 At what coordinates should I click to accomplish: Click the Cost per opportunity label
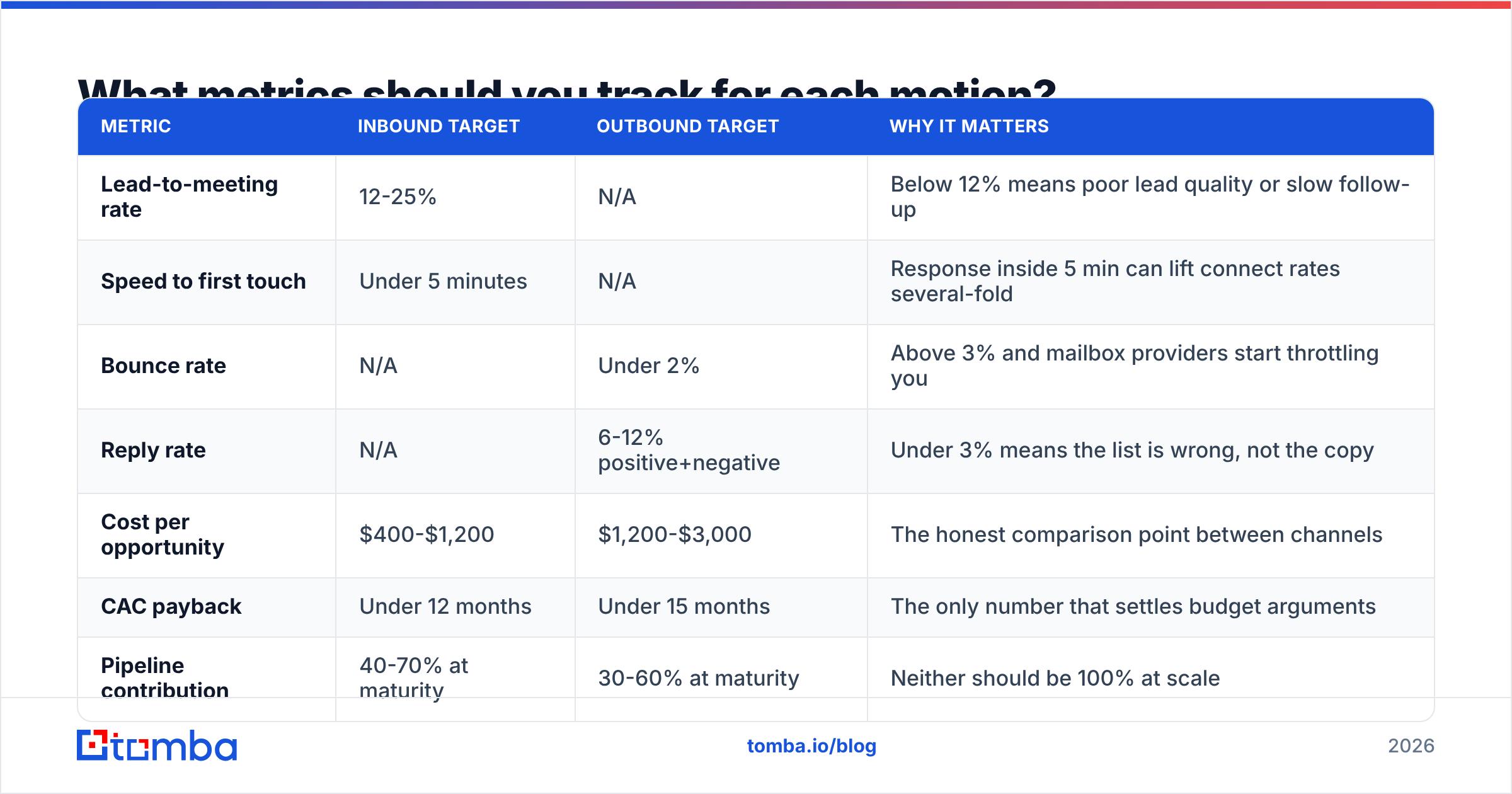[x=163, y=534]
